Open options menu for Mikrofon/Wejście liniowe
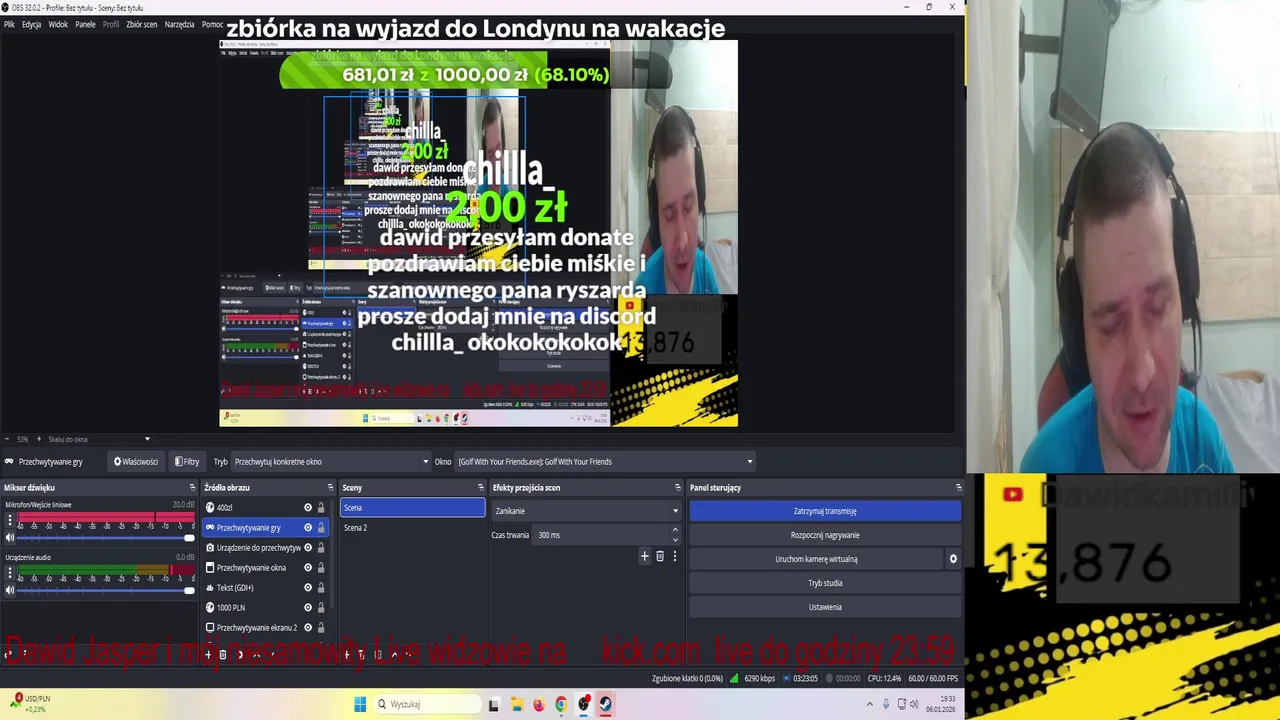Image resolution: width=1280 pixels, height=720 pixels. pyautogui.click(x=10, y=521)
